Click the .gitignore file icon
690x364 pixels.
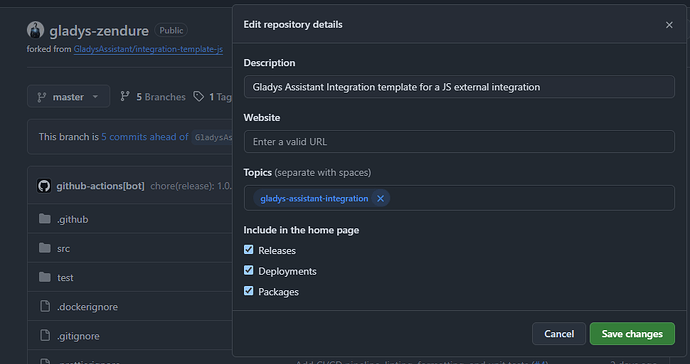(x=45, y=335)
